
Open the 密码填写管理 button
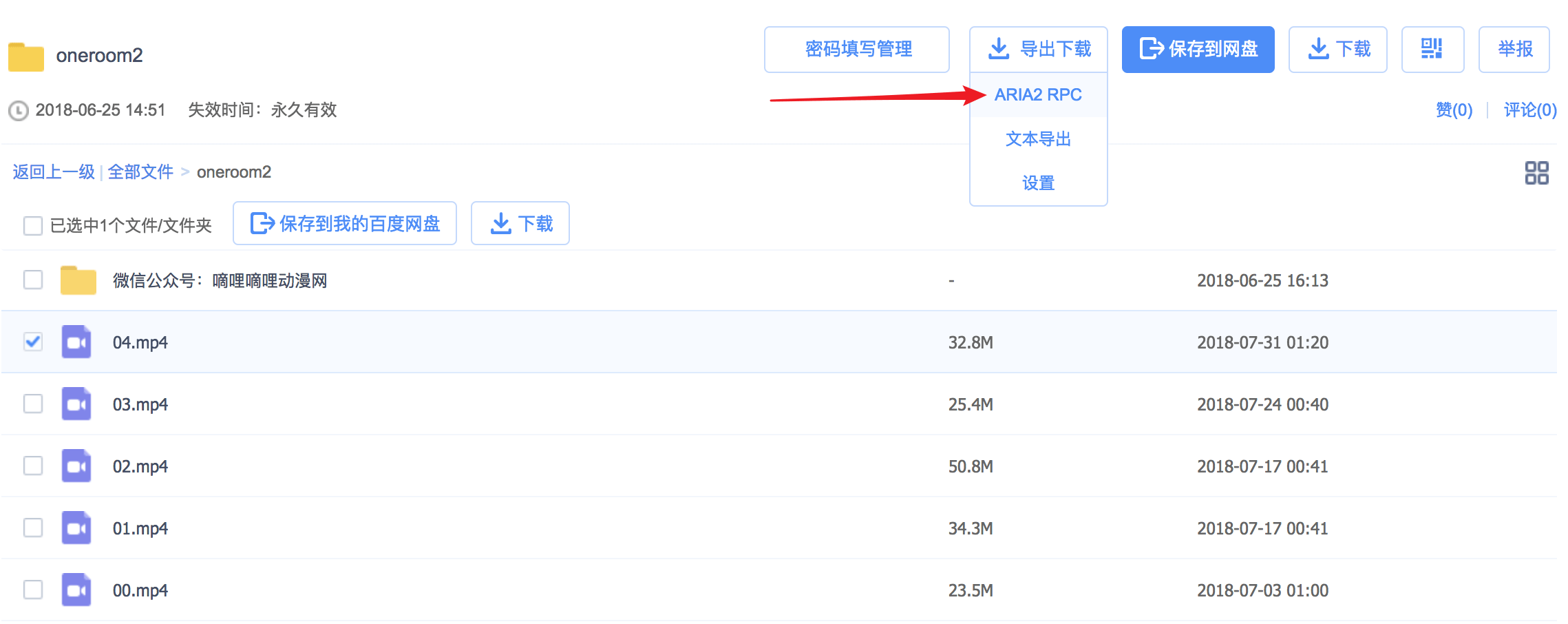[857, 49]
